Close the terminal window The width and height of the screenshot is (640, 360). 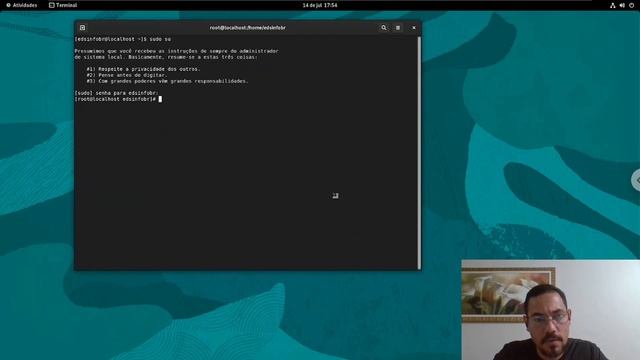tap(414, 28)
